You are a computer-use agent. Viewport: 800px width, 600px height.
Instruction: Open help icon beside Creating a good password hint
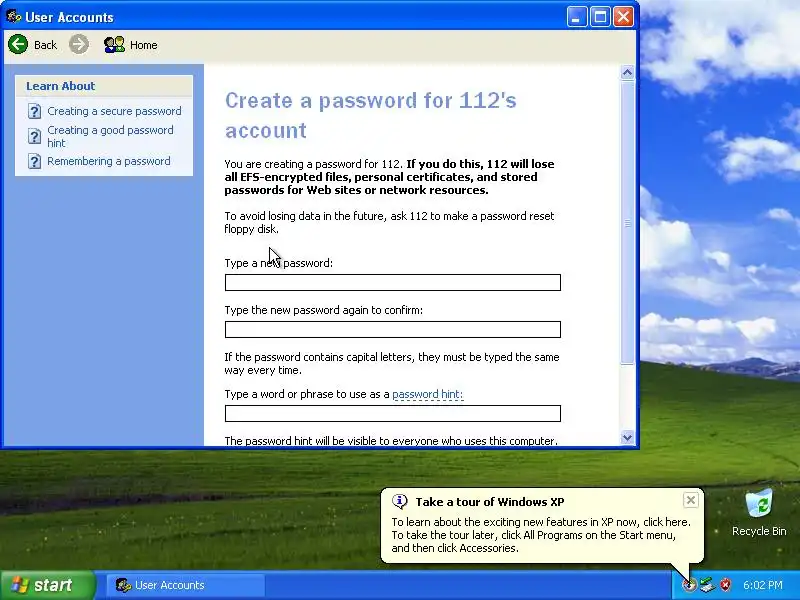[x=34, y=136]
